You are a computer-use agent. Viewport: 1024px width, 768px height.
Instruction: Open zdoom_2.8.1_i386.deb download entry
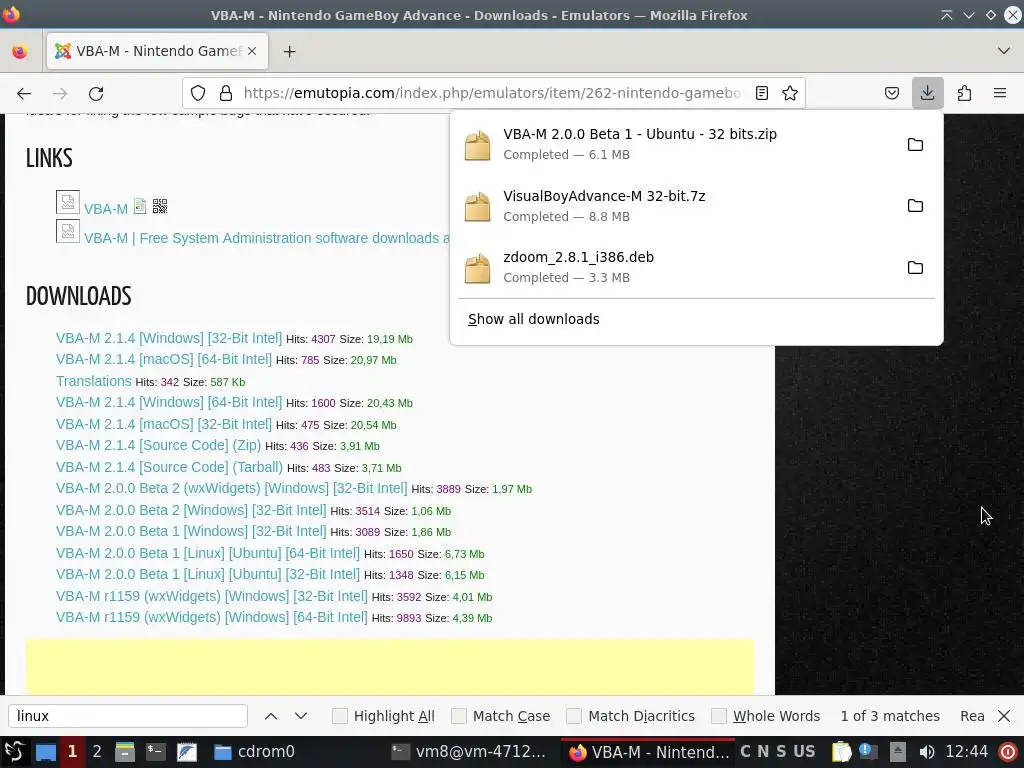tap(676, 267)
